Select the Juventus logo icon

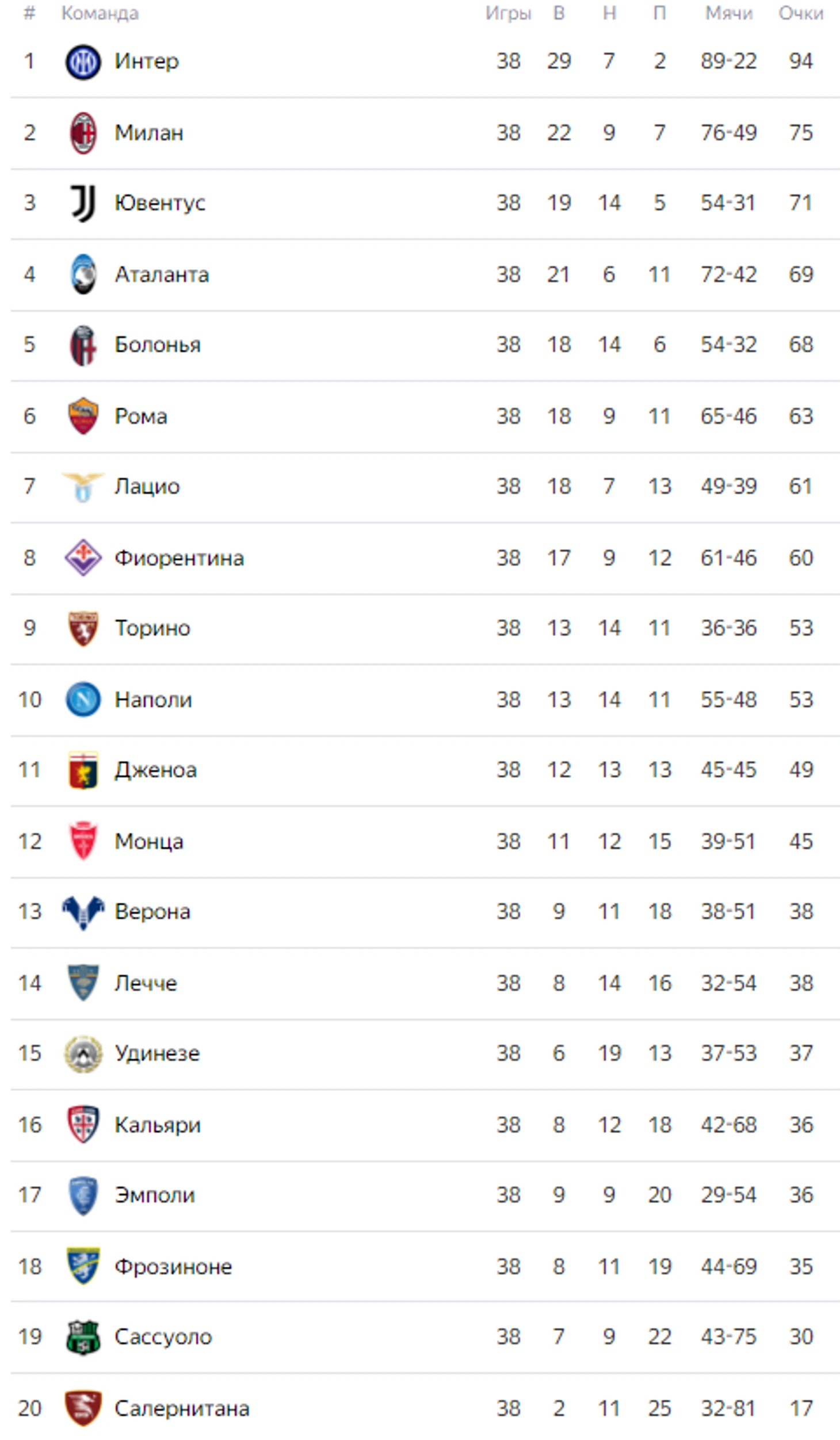tap(83, 203)
